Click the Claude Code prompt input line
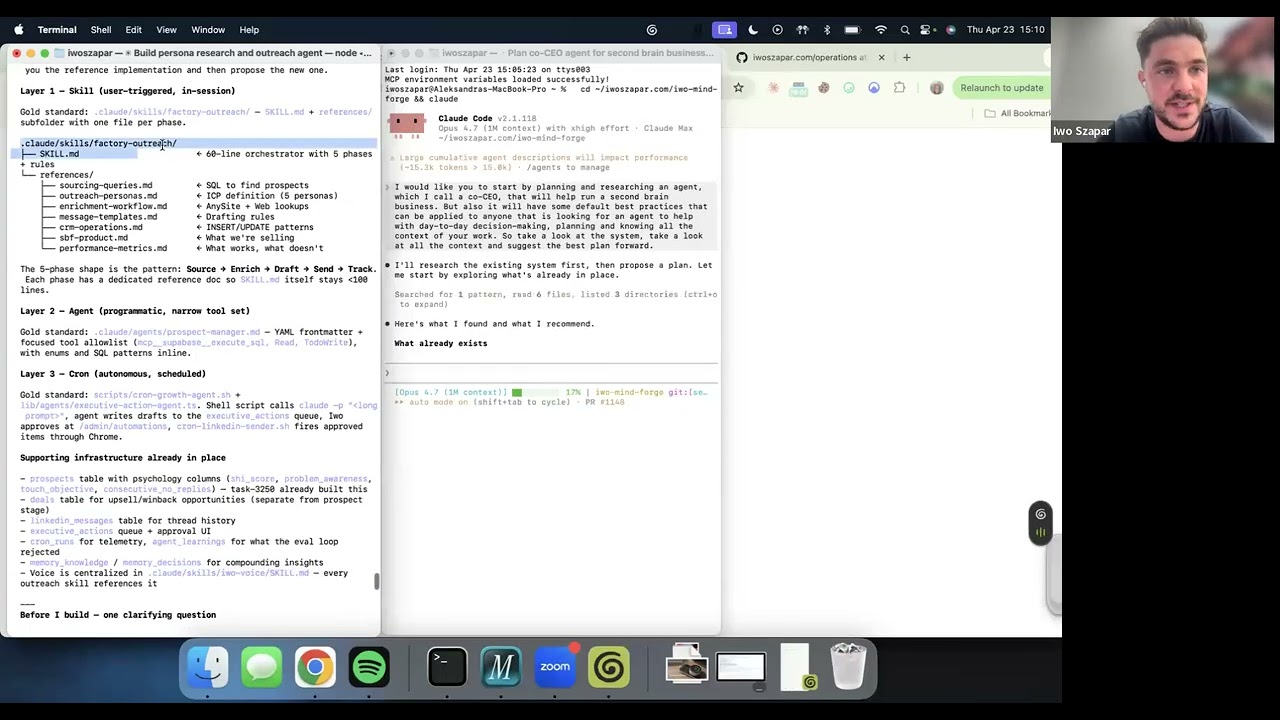 pyautogui.click(x=552, y=373)
